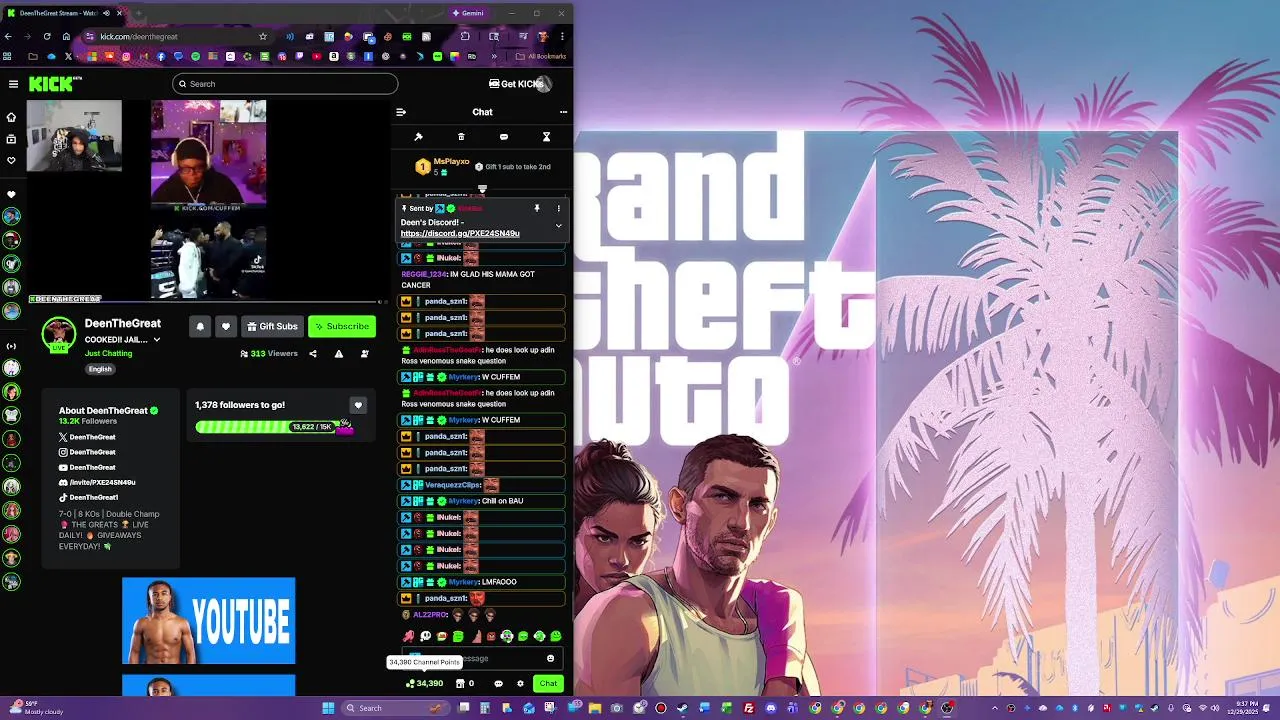1280x720 pixels.
Task: Open Deen's Discord invite link
Action: click(x=460, y=234)
